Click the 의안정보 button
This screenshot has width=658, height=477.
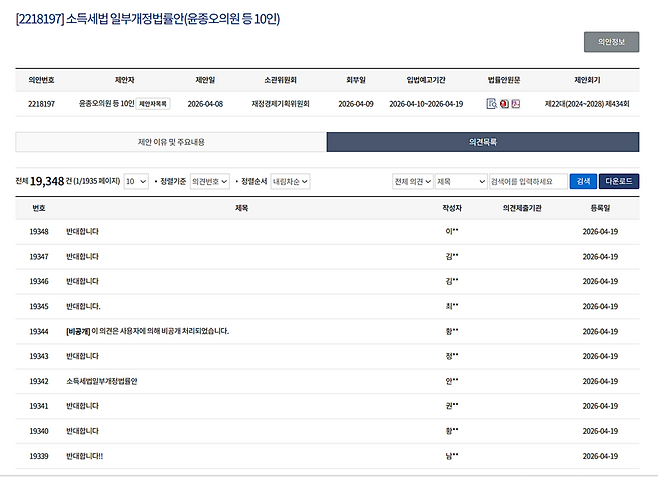(x=611, y=42)
